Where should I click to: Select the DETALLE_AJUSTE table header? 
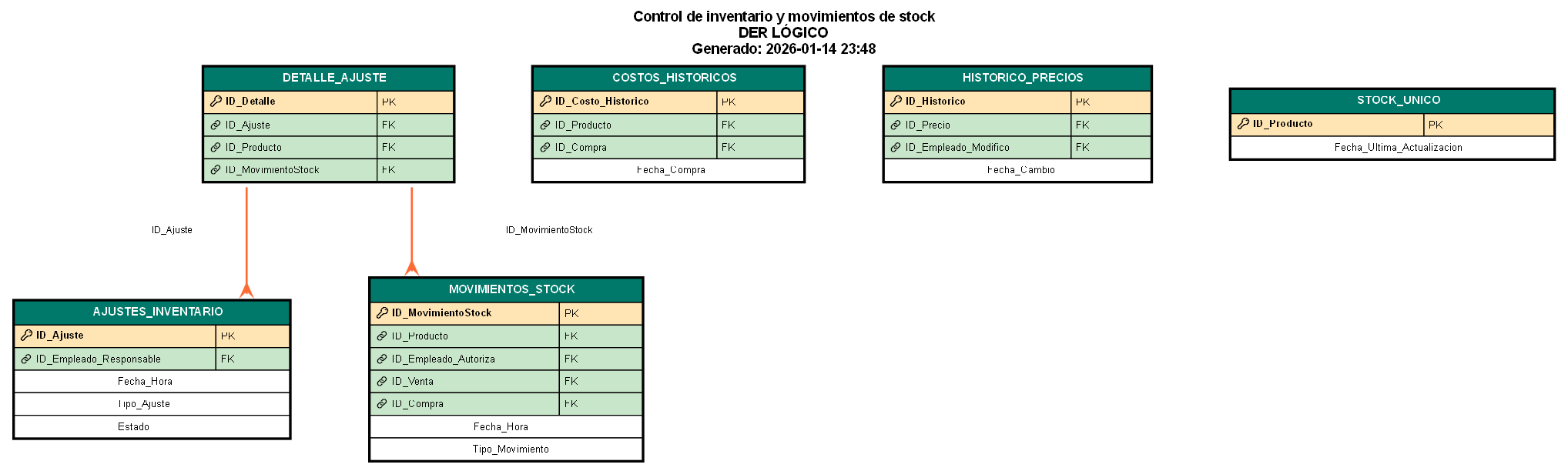(334, 78)
